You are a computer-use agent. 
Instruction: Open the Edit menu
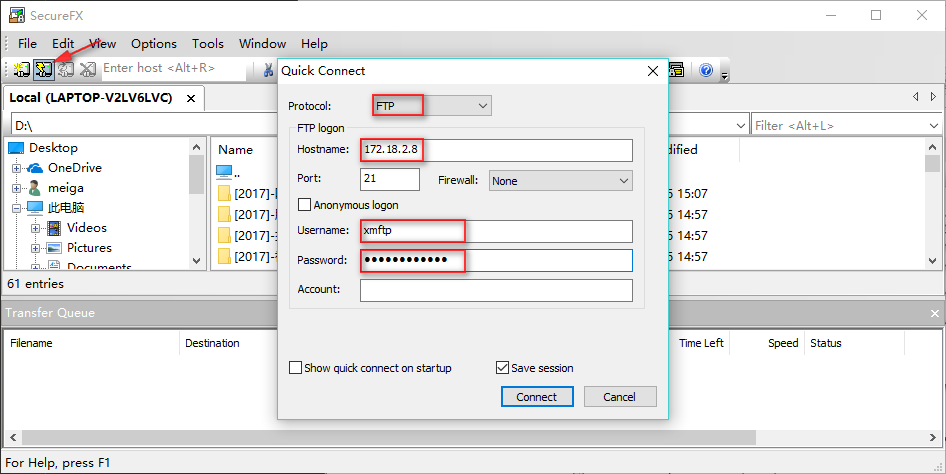63,43
